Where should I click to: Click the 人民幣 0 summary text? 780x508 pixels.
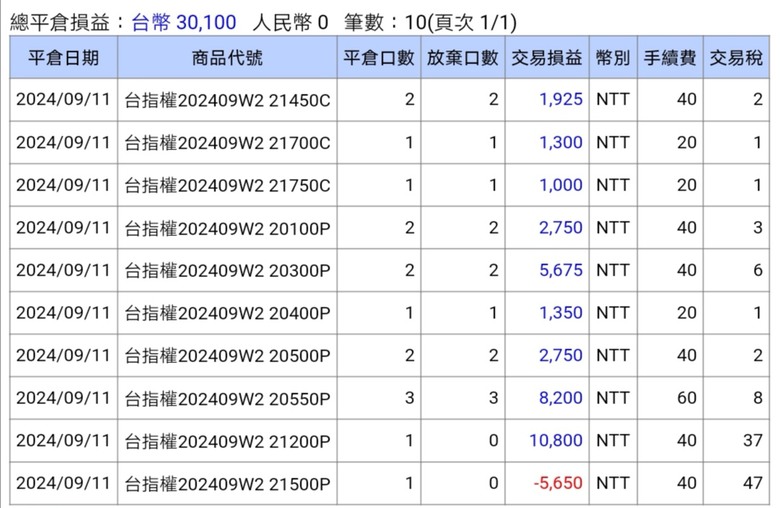pyautogui.click(x=291, y=22)
